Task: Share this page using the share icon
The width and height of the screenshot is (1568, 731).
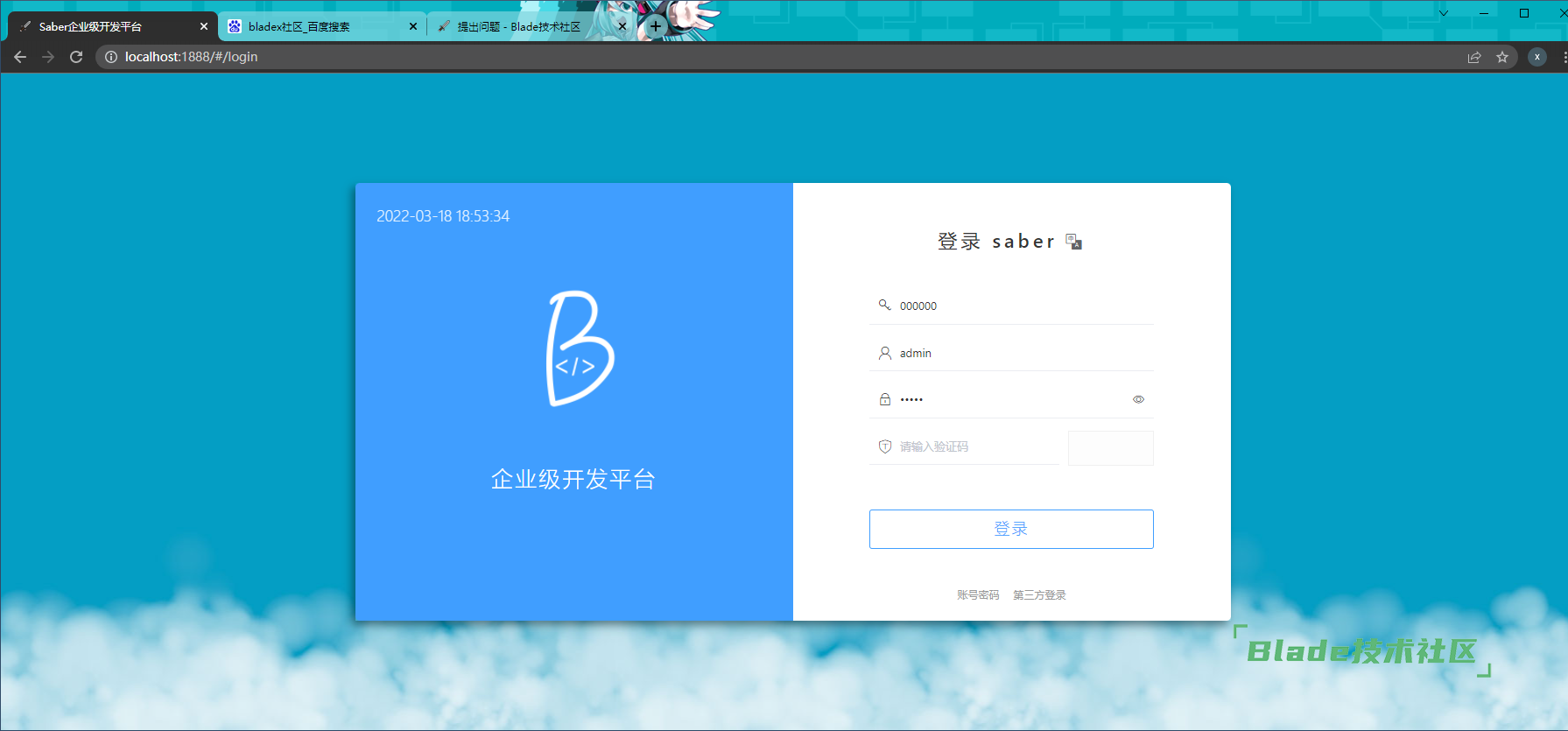Action: (1474, 57)
